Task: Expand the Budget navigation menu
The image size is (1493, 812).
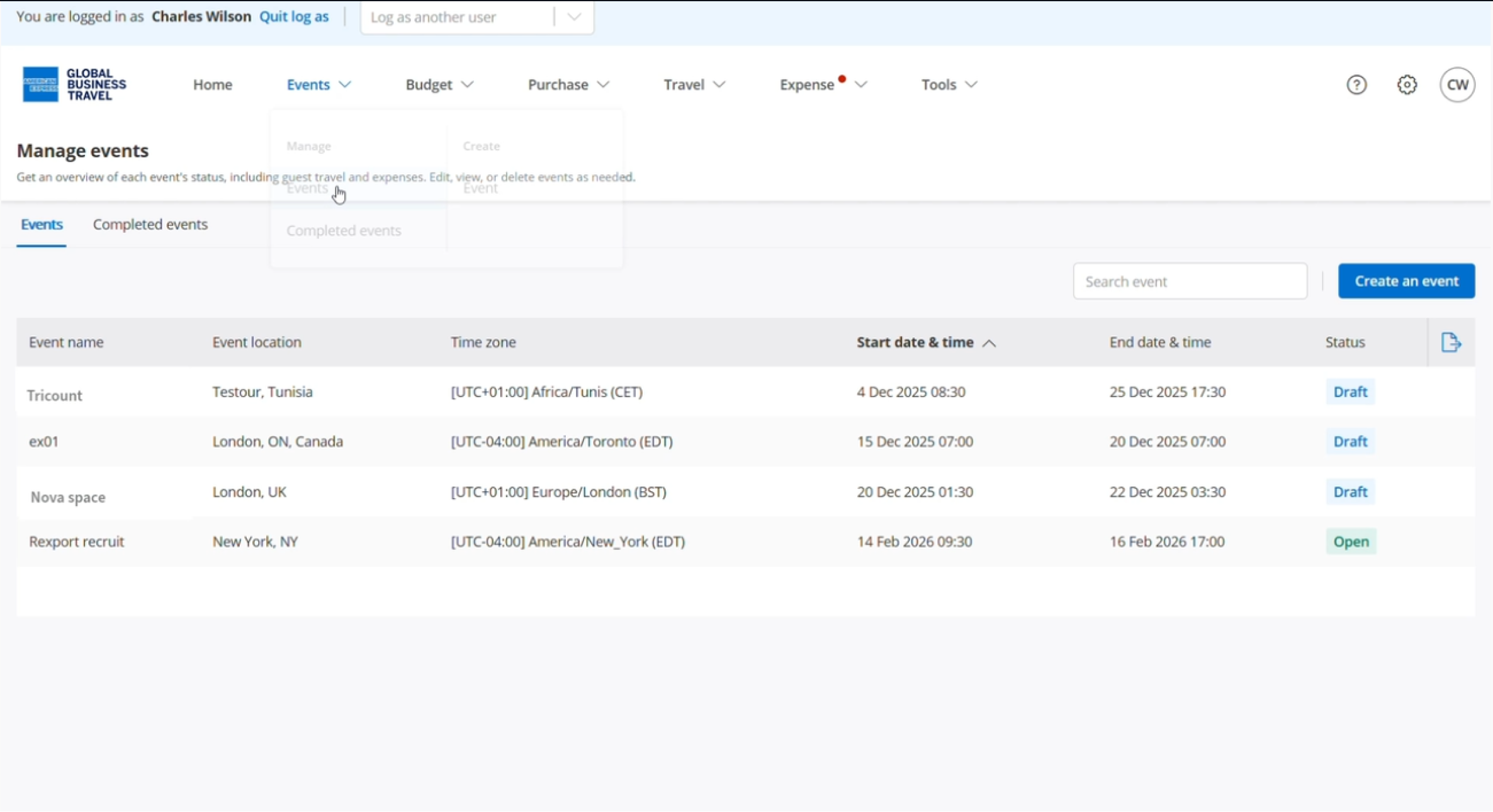Action: click(x=439, y=84)
